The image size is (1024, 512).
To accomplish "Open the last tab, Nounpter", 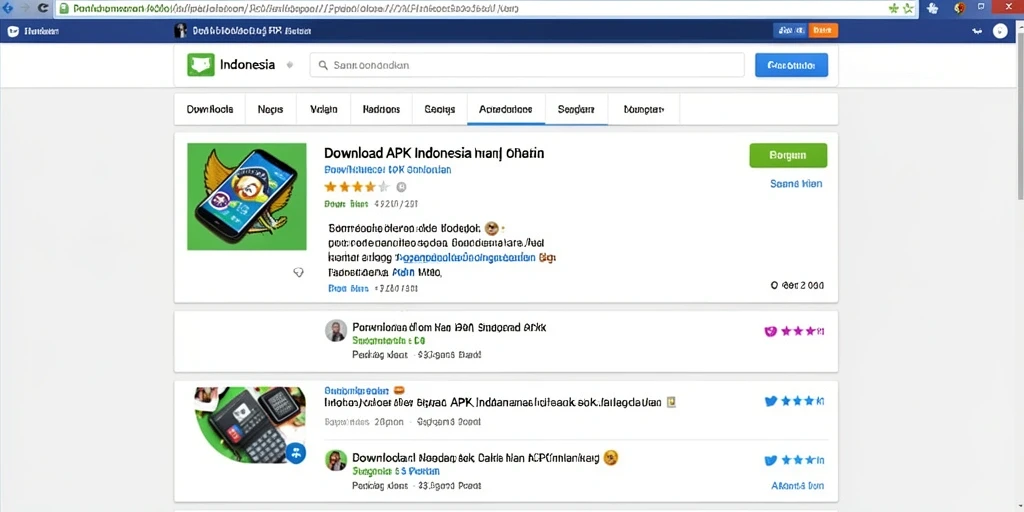I will 644,109.
